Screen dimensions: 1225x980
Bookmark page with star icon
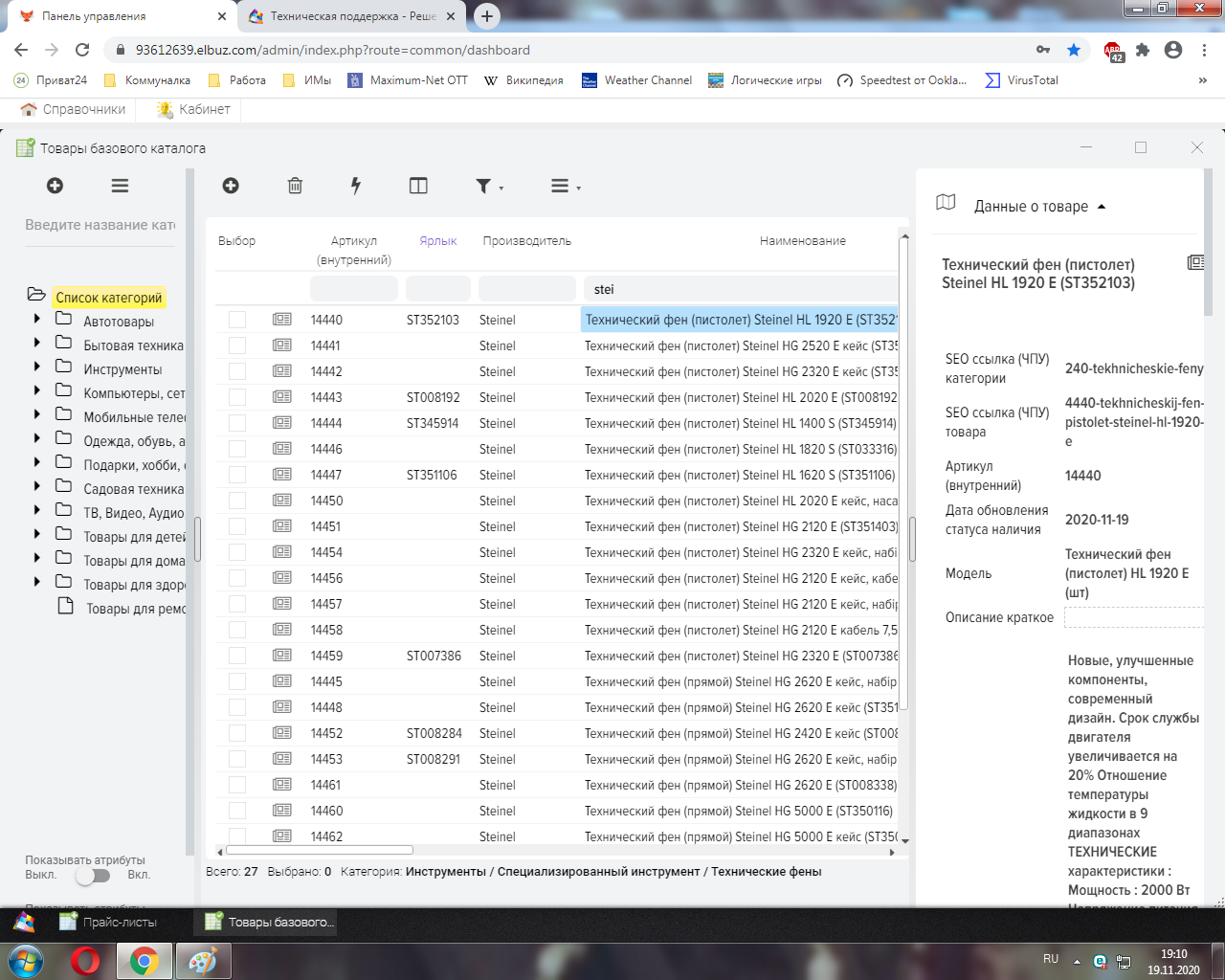coord(1074,50)
